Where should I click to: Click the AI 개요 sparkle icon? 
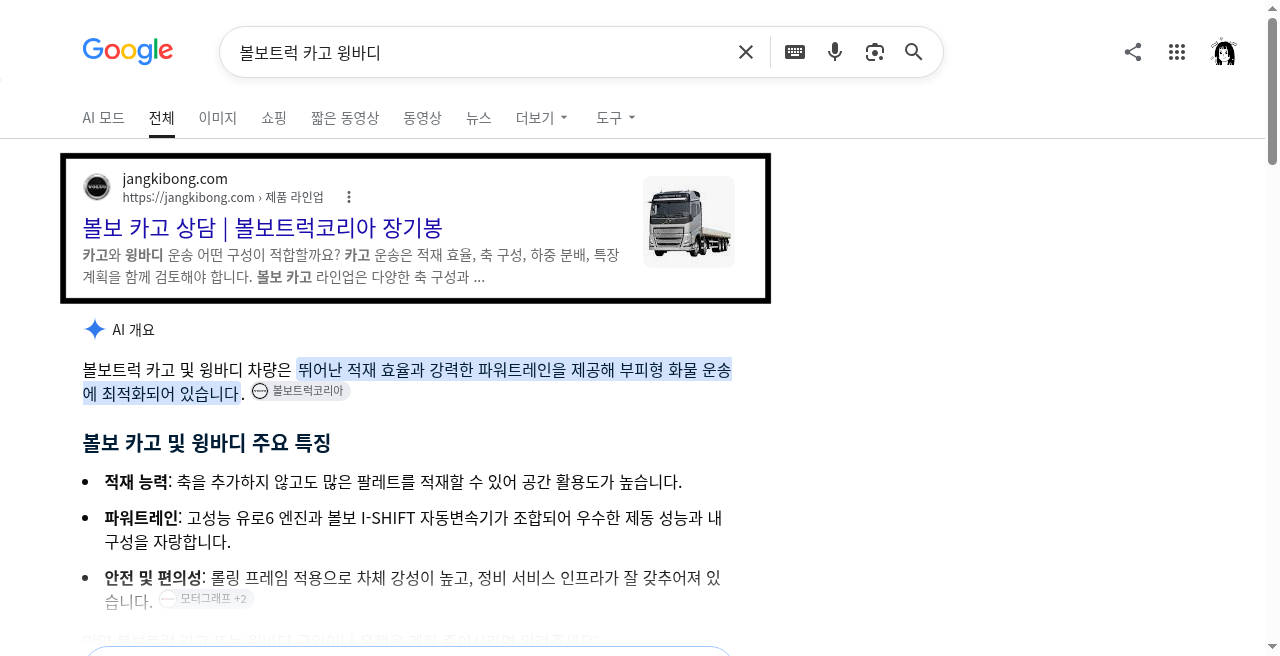pos(95,330)
